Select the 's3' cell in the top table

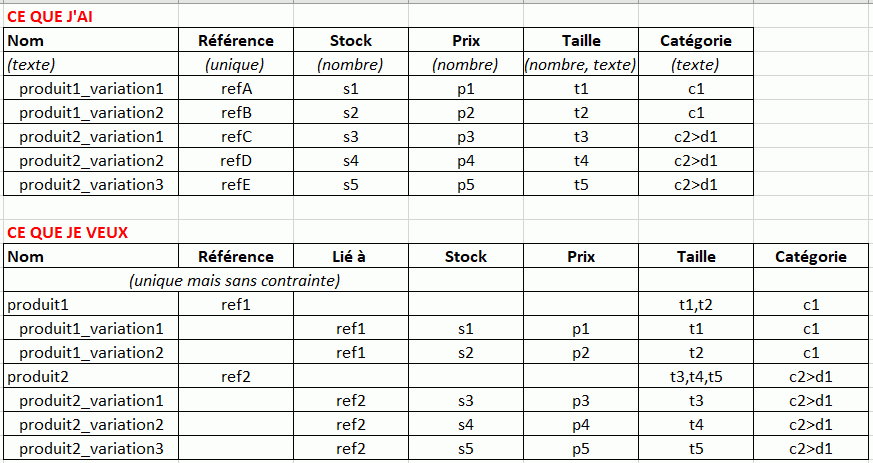(351, 137)
